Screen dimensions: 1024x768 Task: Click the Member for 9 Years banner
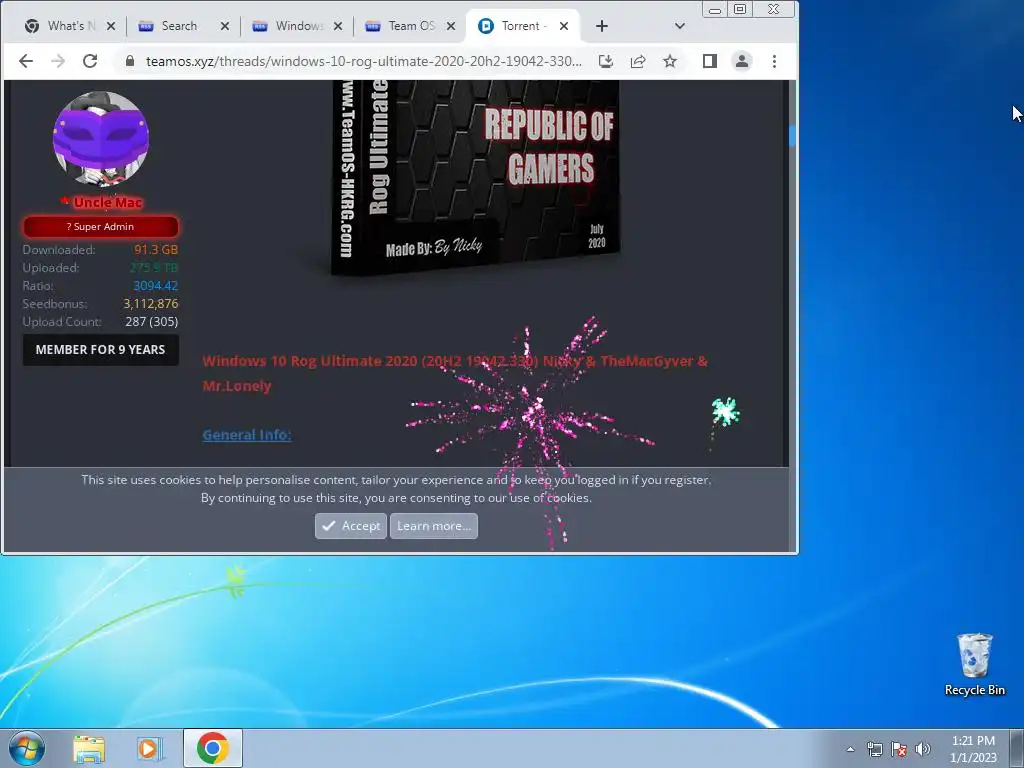[x=101, y=349]
